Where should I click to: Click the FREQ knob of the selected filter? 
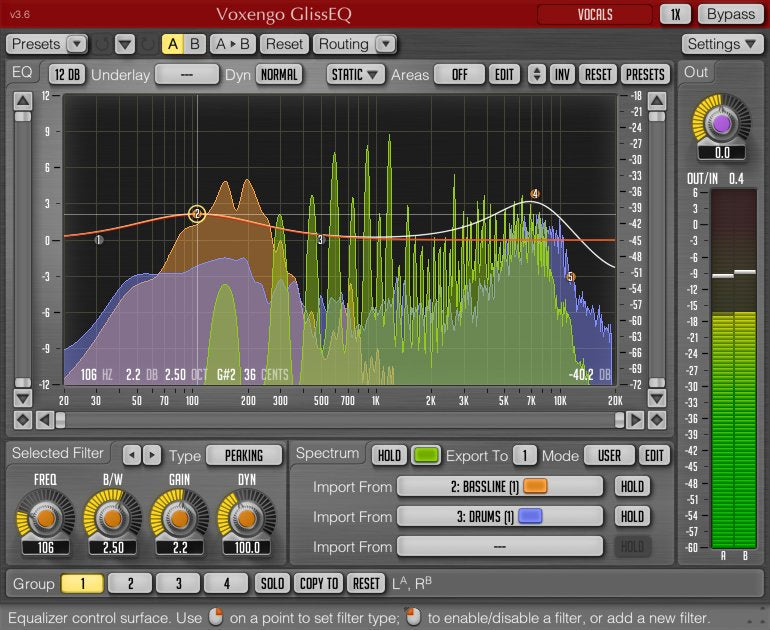pyautogui.click(x=44, y=519)
